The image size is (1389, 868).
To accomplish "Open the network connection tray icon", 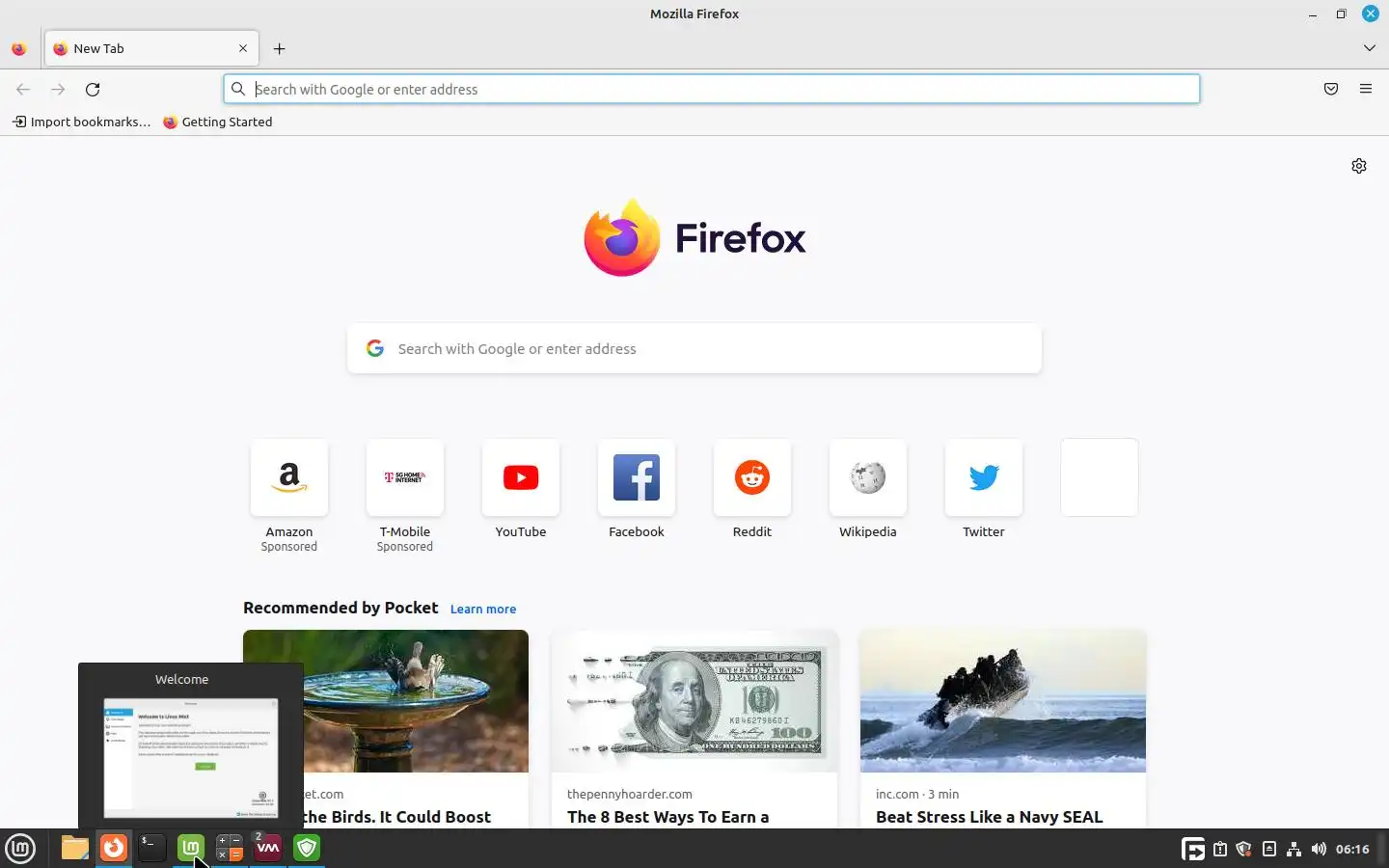I will pos(1294,850).
